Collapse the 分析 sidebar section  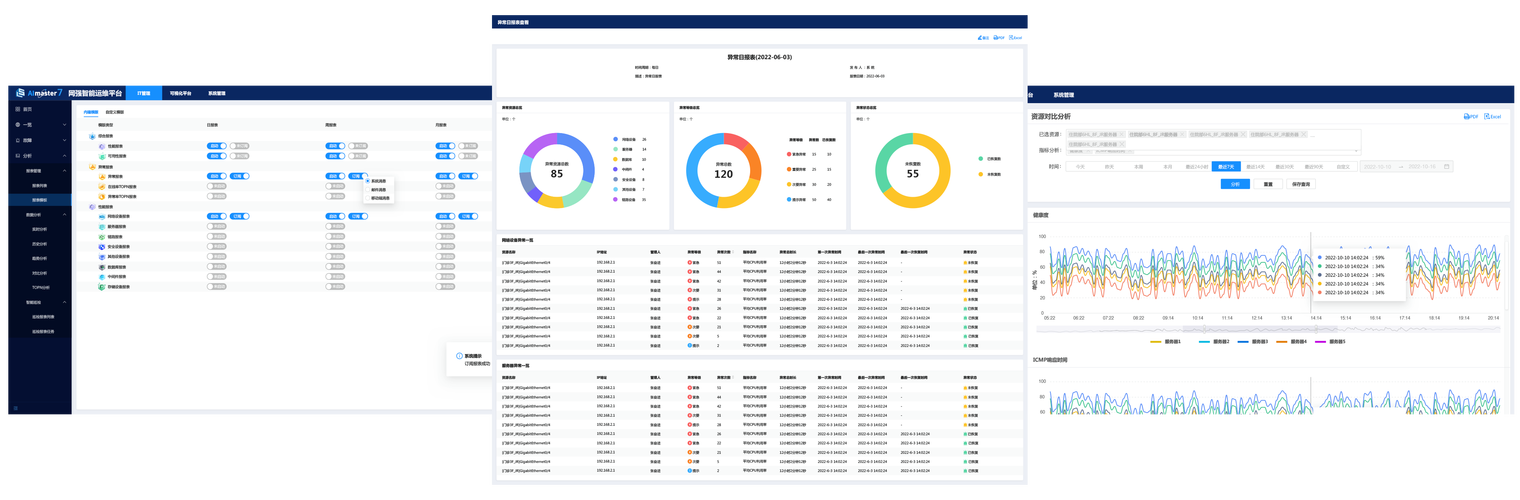coord(66,156)
